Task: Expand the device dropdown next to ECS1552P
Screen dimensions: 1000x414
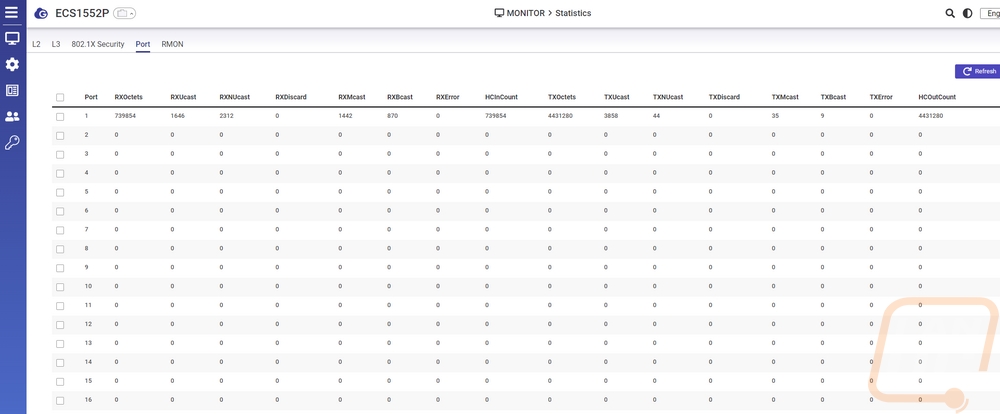Action: (x=125, y=14)
